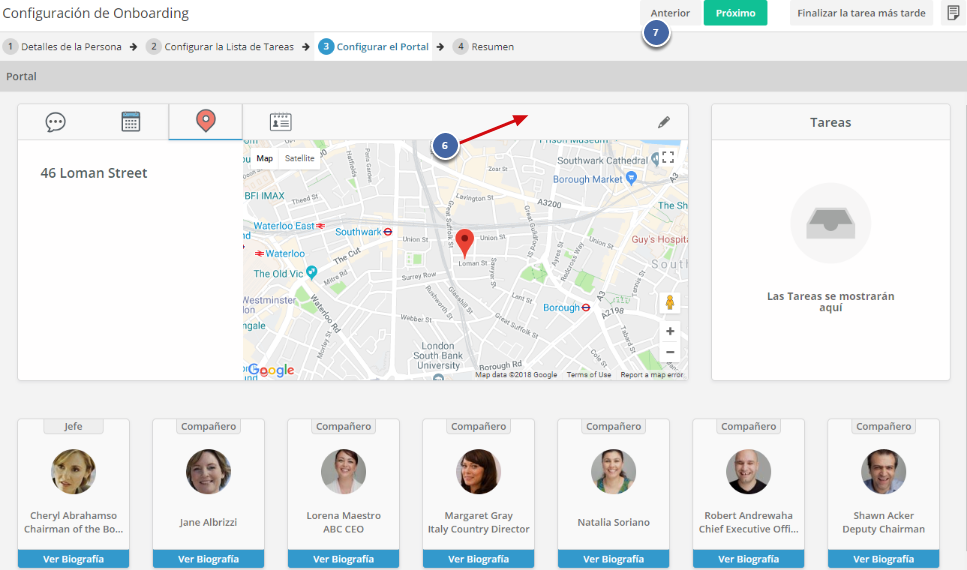Go to step 1 Detalles de la Persona
The image size is (967, 570).
(x=62, y=47)
